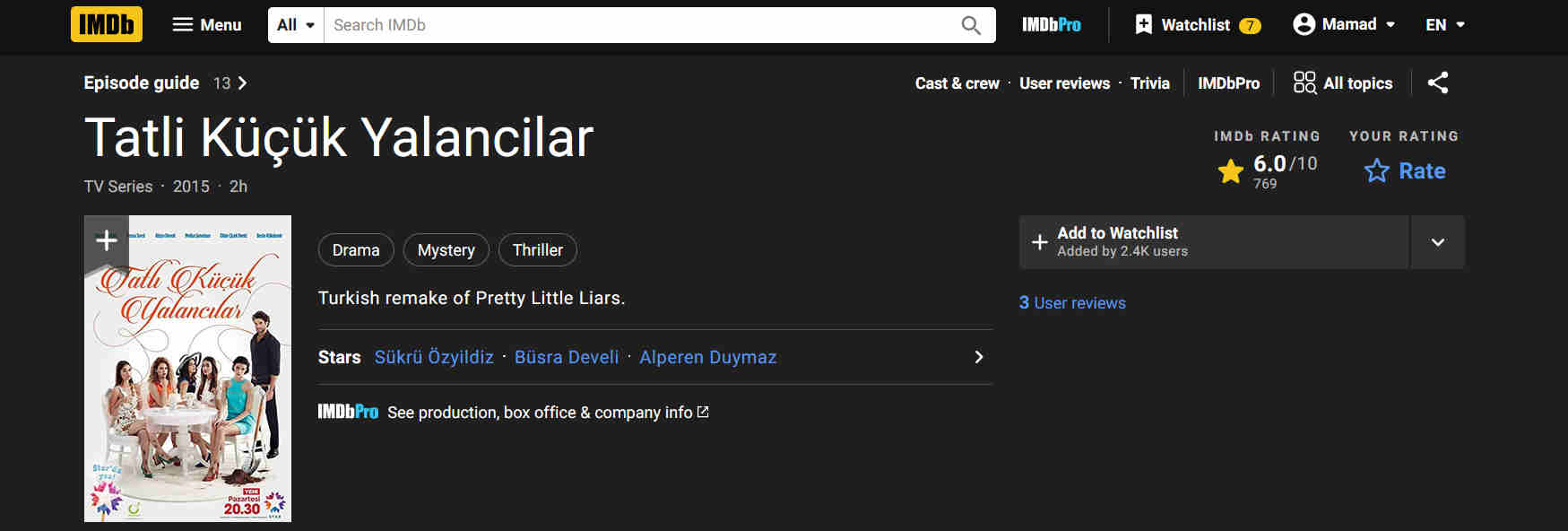Select the Thriller genre chip
The height and width of the screenshot is (531, 1568).
pyautogui.click(x=537, y=250)
